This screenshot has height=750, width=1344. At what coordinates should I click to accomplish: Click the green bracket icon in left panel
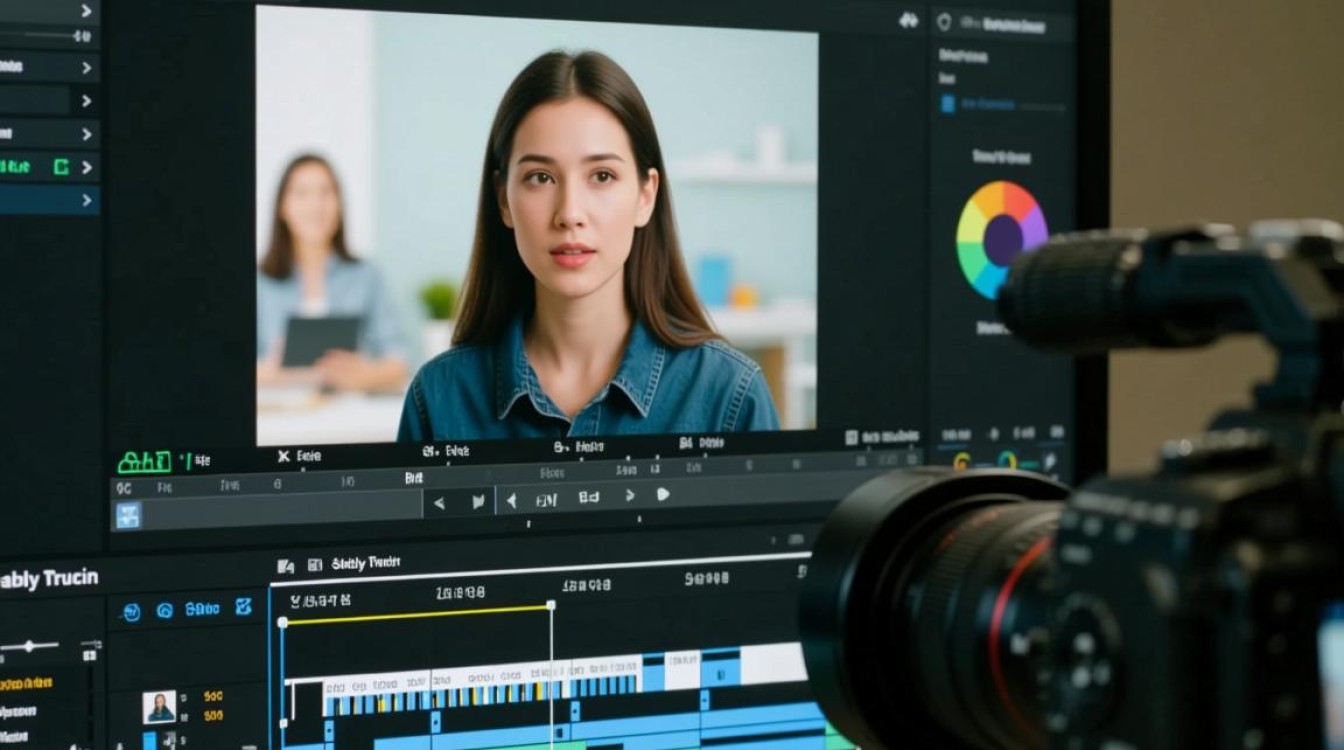coord(61,166)
